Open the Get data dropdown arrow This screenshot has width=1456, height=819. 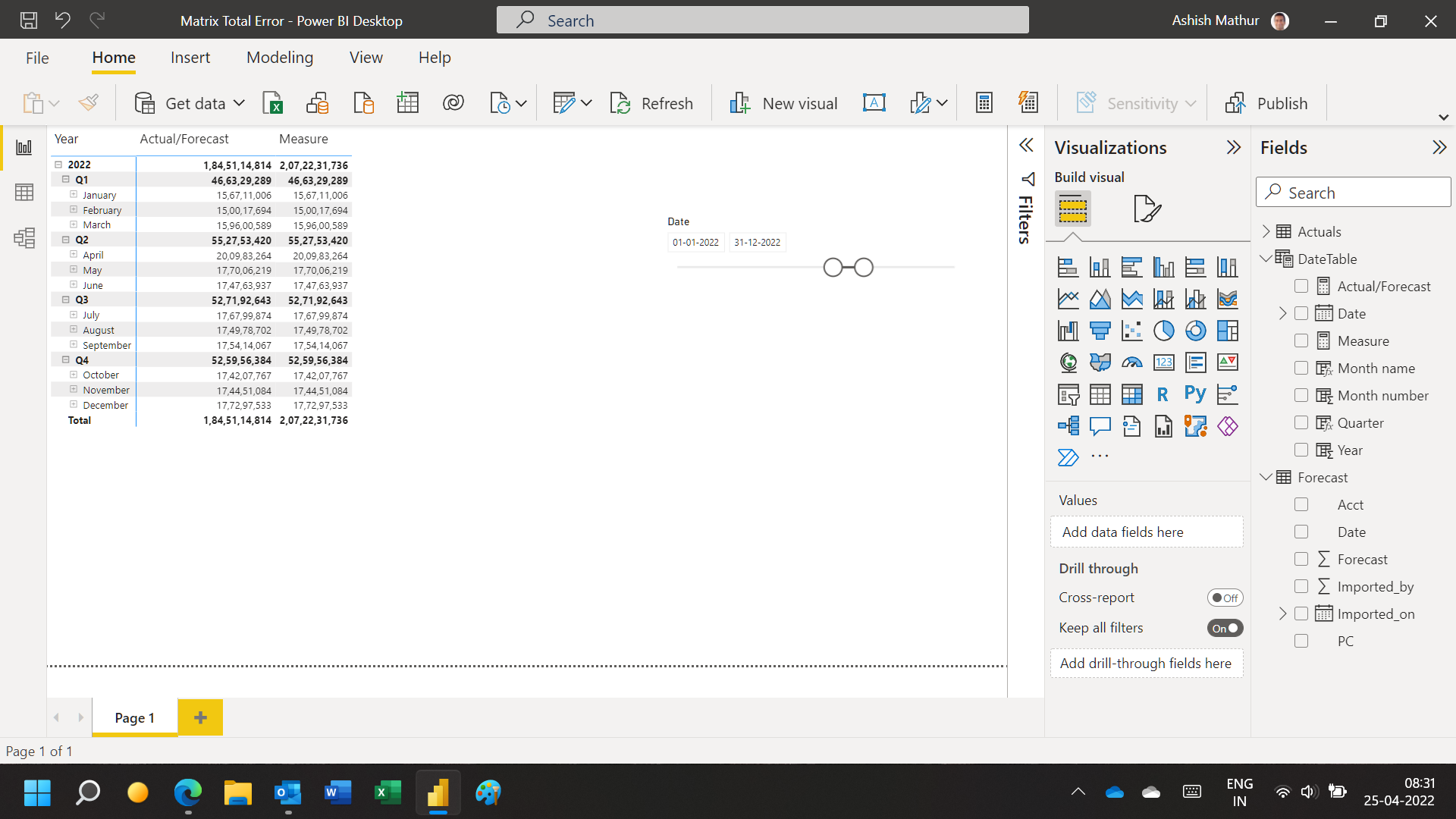(239, 103)
